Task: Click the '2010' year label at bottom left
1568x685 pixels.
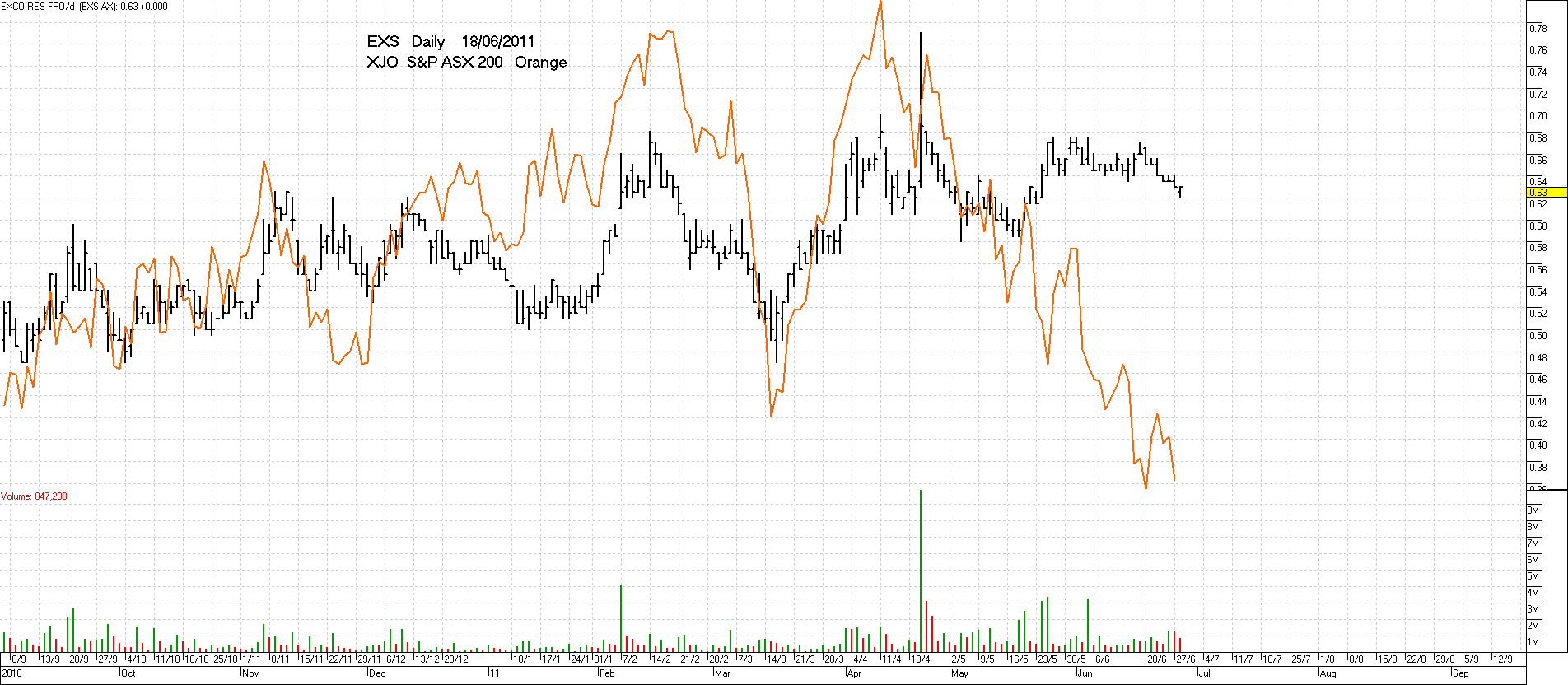Action: pos(12,673)
